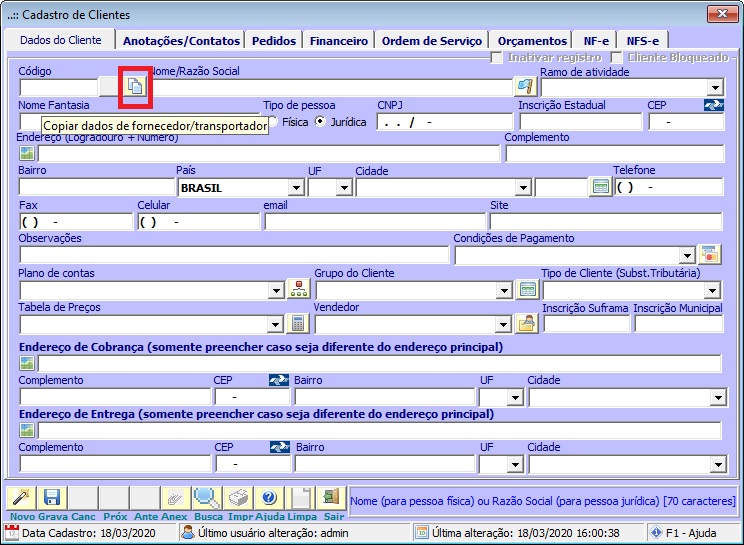The image size is (744, 545).
Task: Click the CEP lookup icon in Endereço de Cobrança
Action: [x=279, y=380]
